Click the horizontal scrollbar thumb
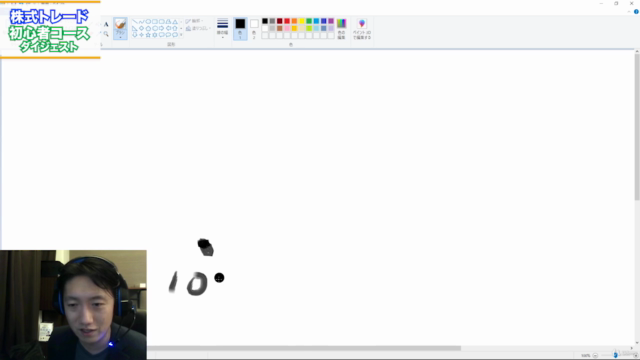640x360 pixels. pos(304,348)
